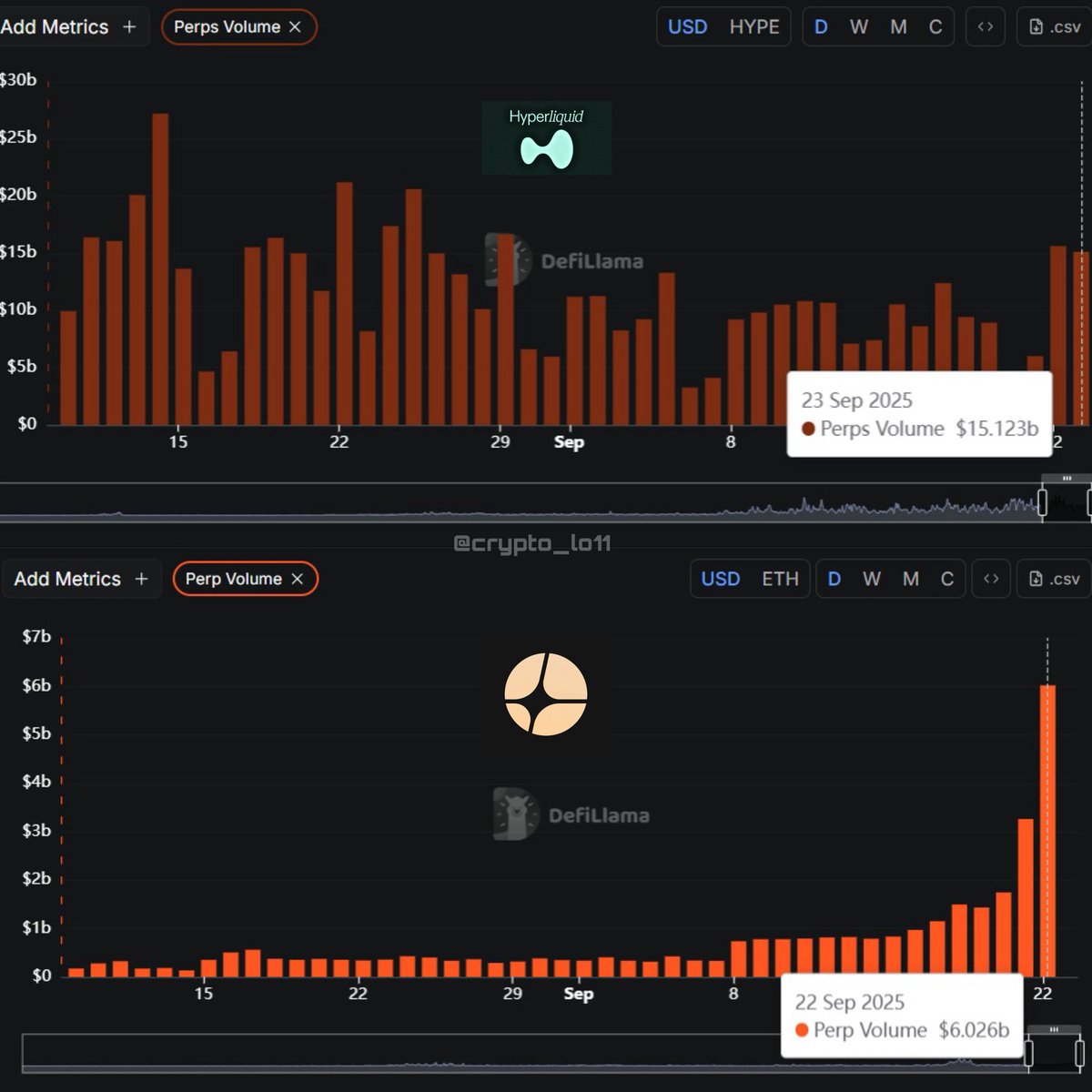Image resolution: width=1092 pixels, height=1092 pixels.
Task: Select daily D interval in top chart
Action: 821,27
